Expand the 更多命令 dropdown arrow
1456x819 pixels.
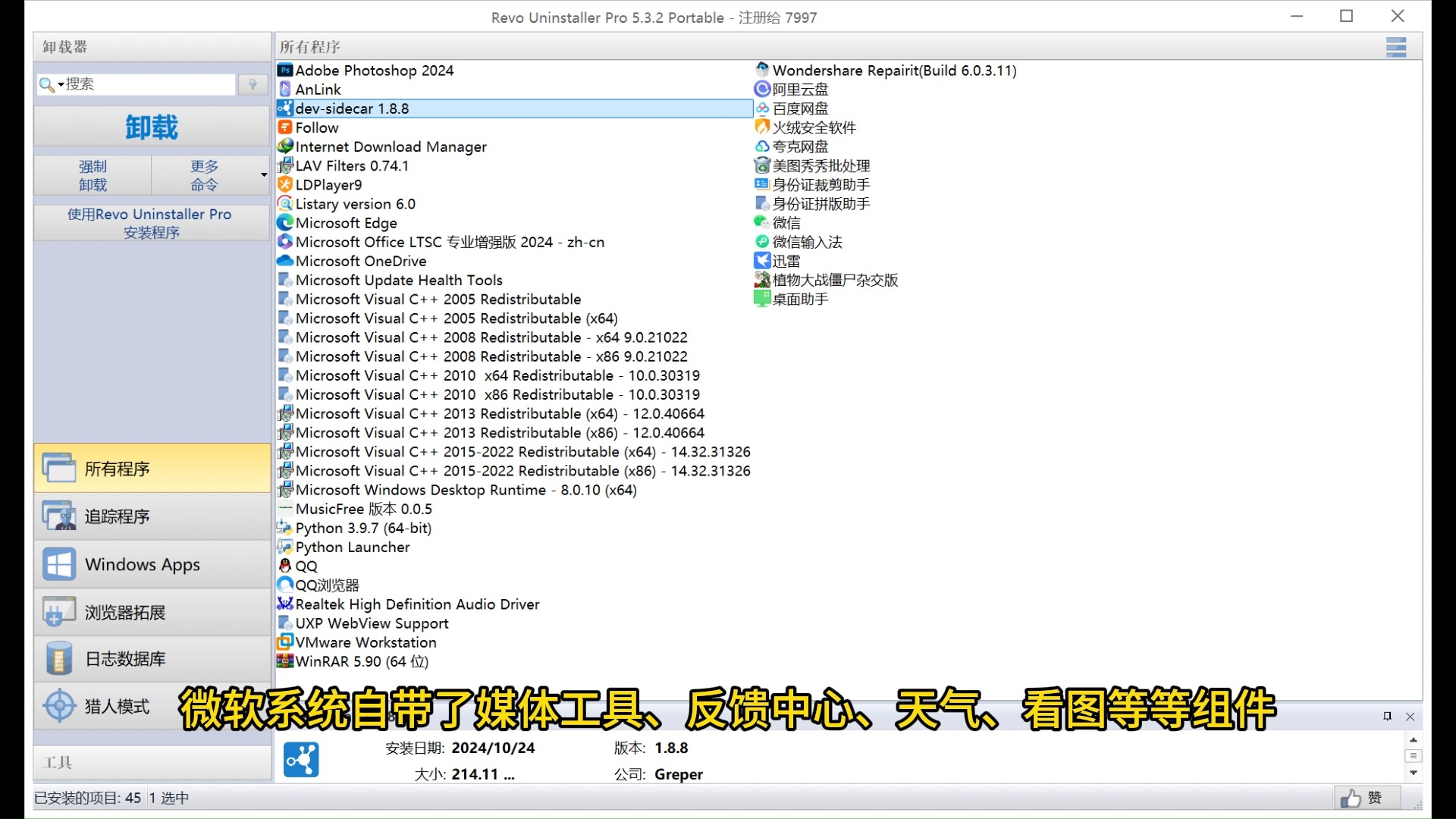264,175
